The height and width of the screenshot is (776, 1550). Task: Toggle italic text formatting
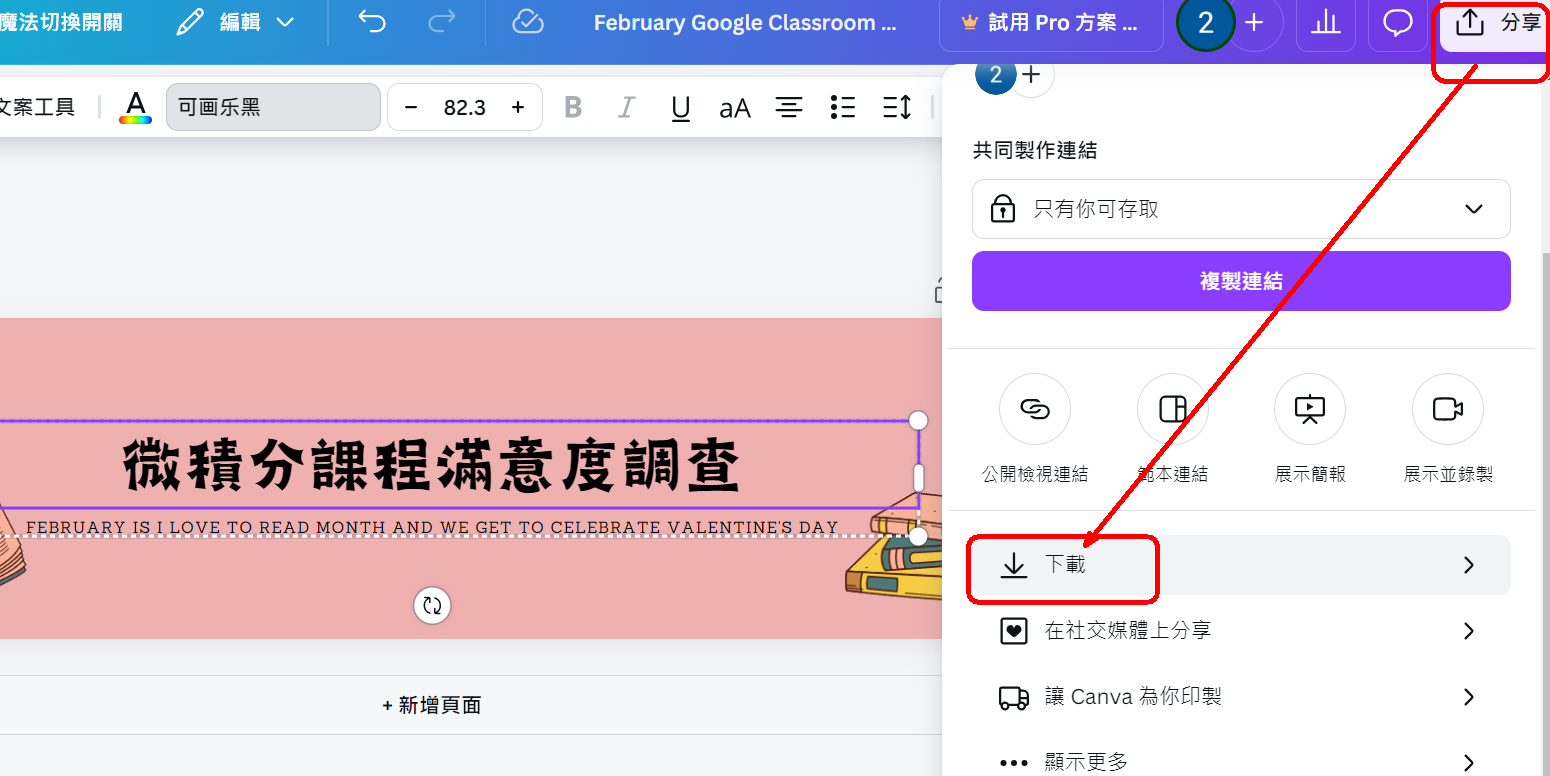click(x=627, y=107)
